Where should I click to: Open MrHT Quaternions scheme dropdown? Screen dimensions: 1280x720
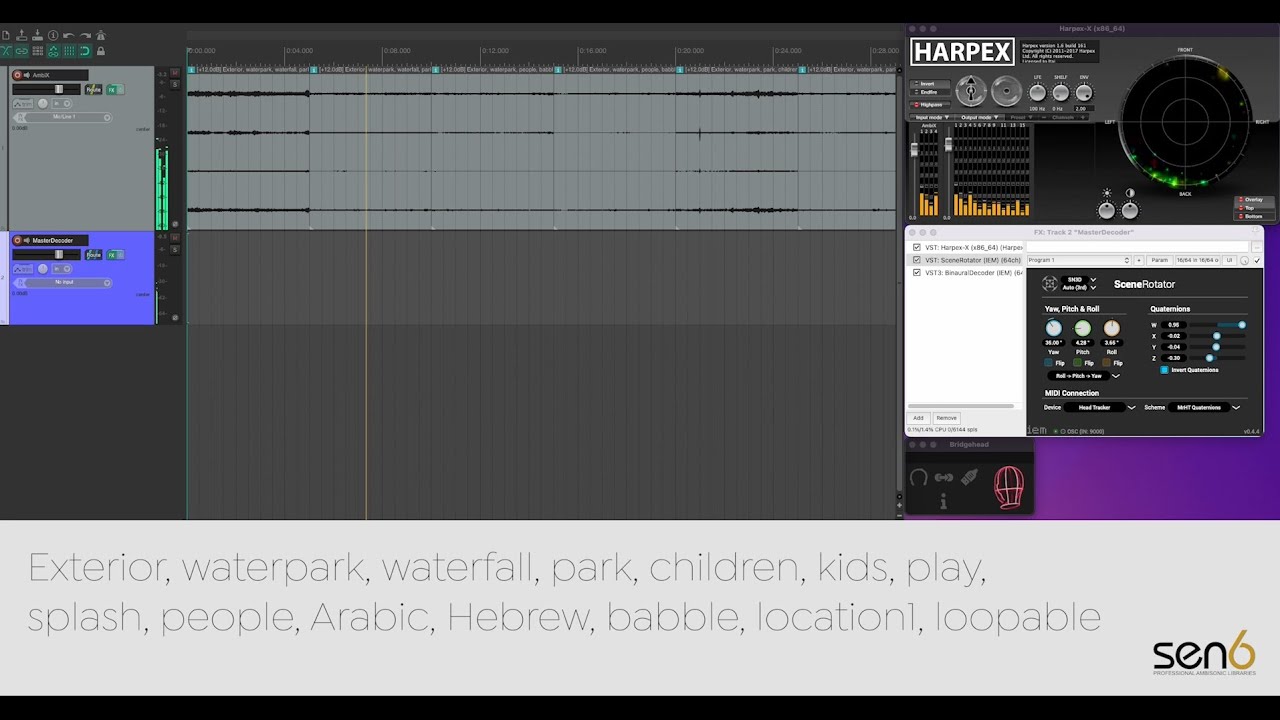[x=1204, y=407]
